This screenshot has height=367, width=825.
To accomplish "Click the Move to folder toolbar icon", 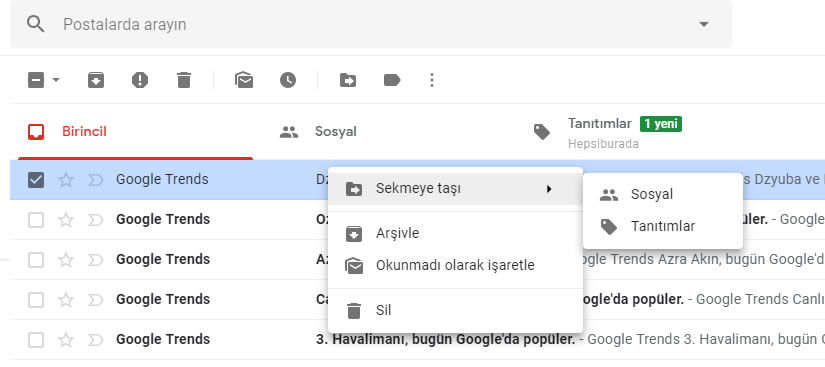I will (348, 80).
